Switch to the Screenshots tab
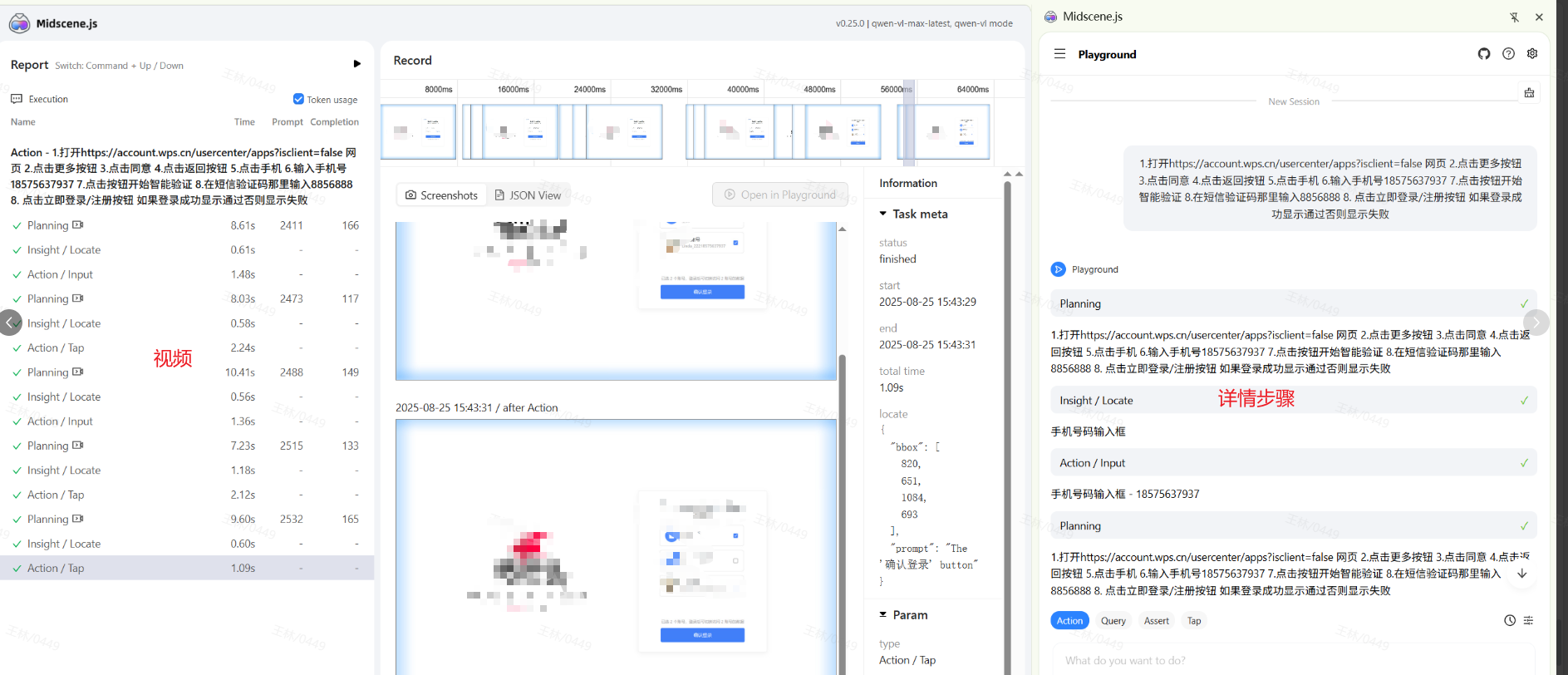 [x=441, y=195]
